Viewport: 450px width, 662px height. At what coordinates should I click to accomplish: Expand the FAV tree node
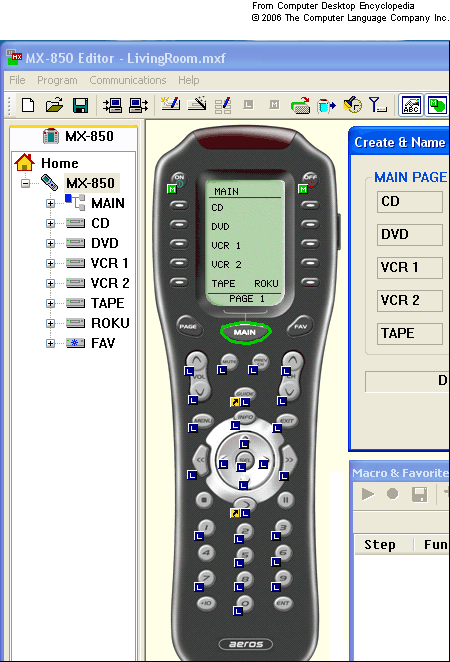(x=50, y=343)
